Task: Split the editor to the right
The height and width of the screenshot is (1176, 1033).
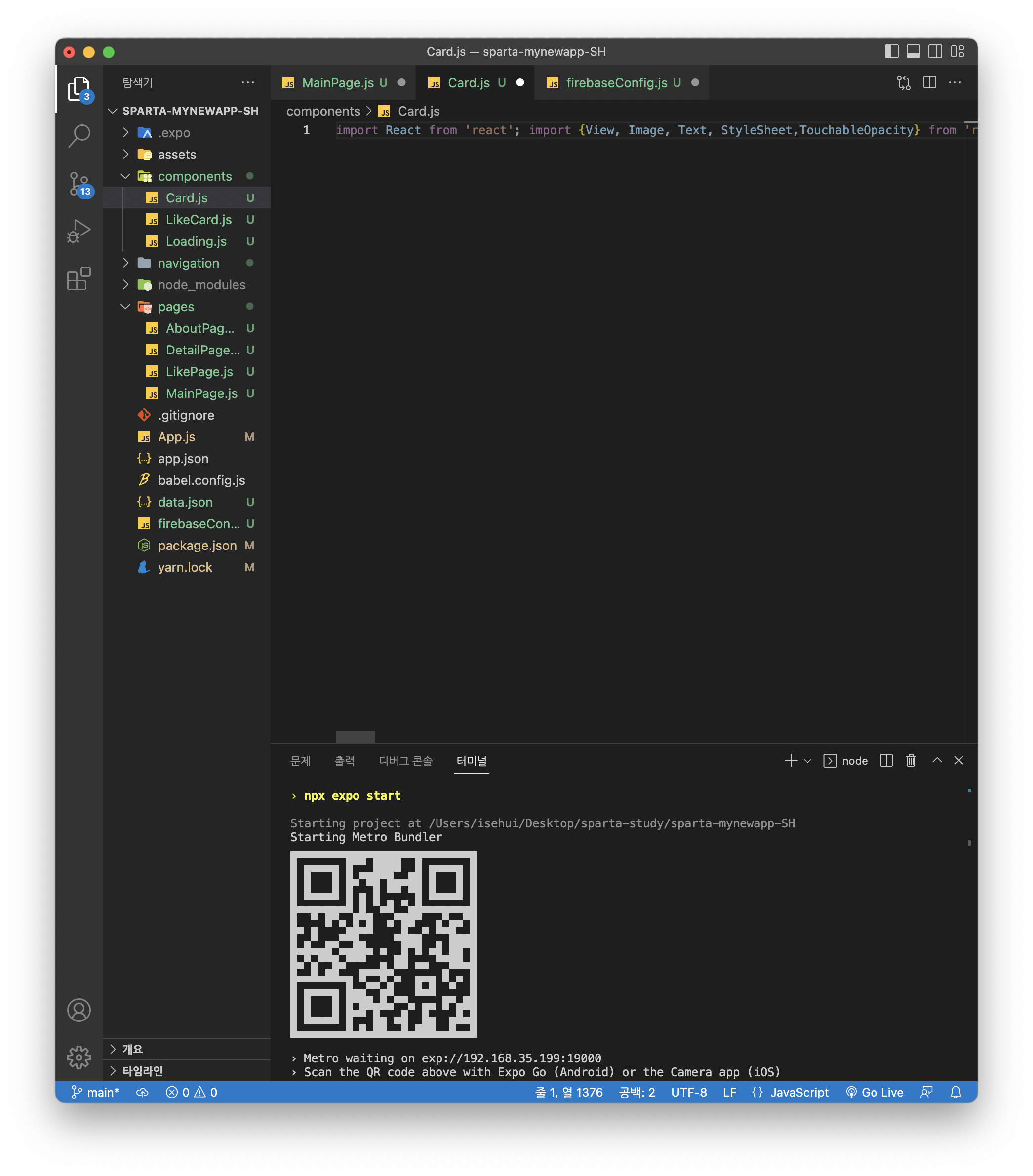Action: point(929,83)
